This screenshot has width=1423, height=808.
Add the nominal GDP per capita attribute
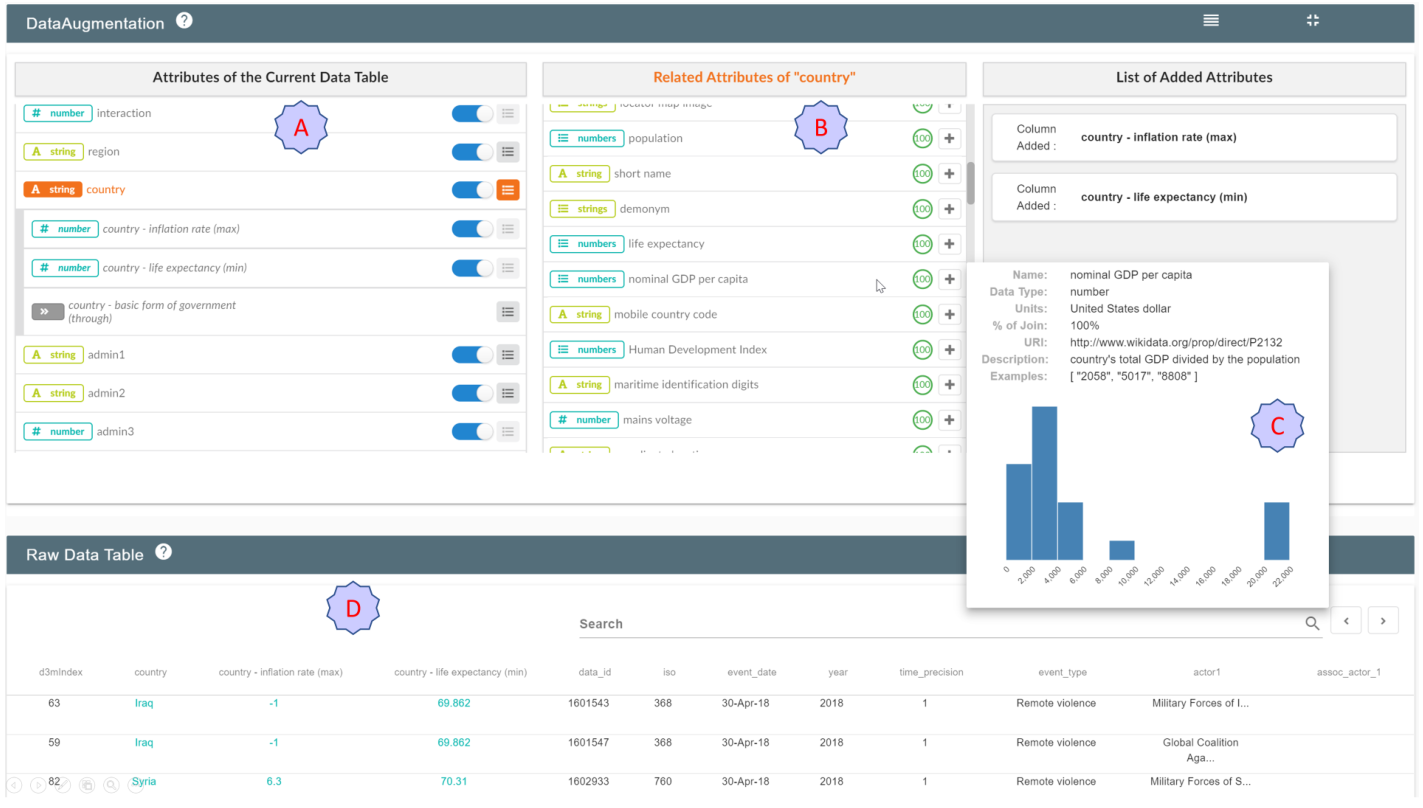pos(950,279)
